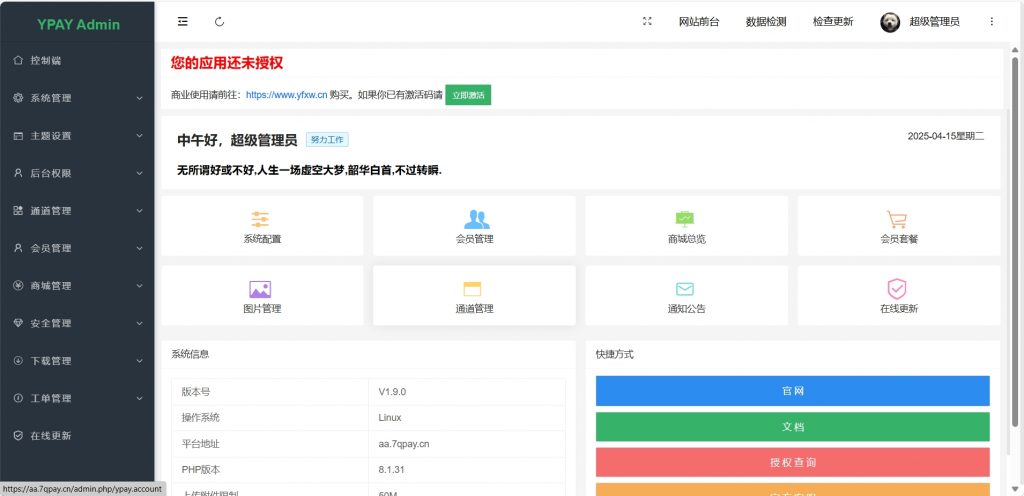1024x496 pixels.
Task: Expand 主题设置 submenu chevron
Action: tap(139, 136)
